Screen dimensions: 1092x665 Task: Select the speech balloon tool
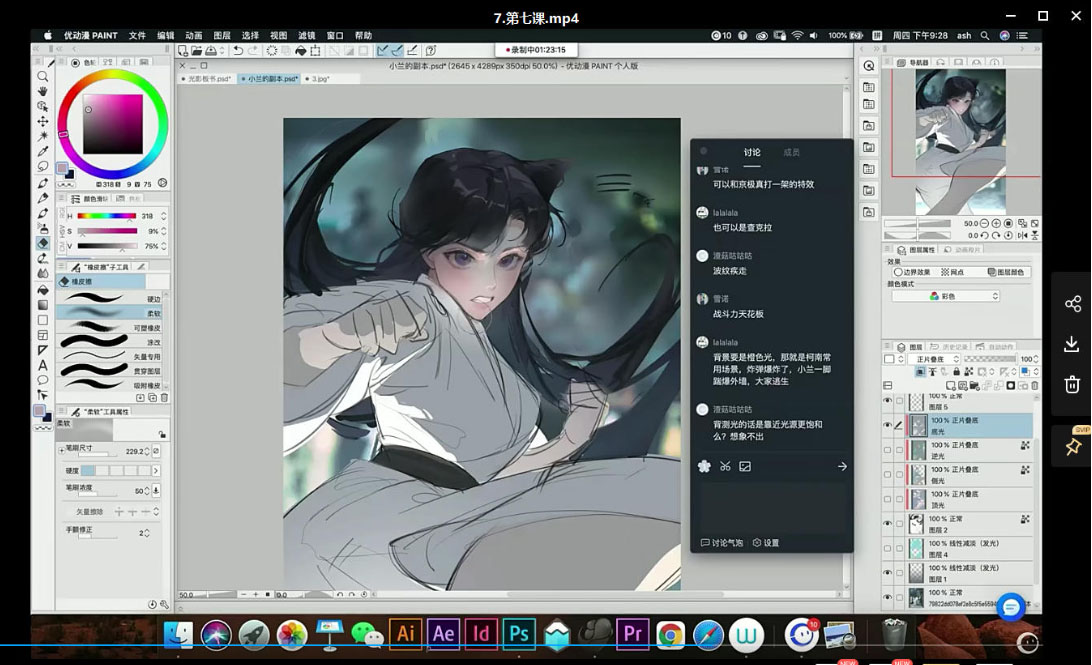pyautogui.click(x=42, y=380)
